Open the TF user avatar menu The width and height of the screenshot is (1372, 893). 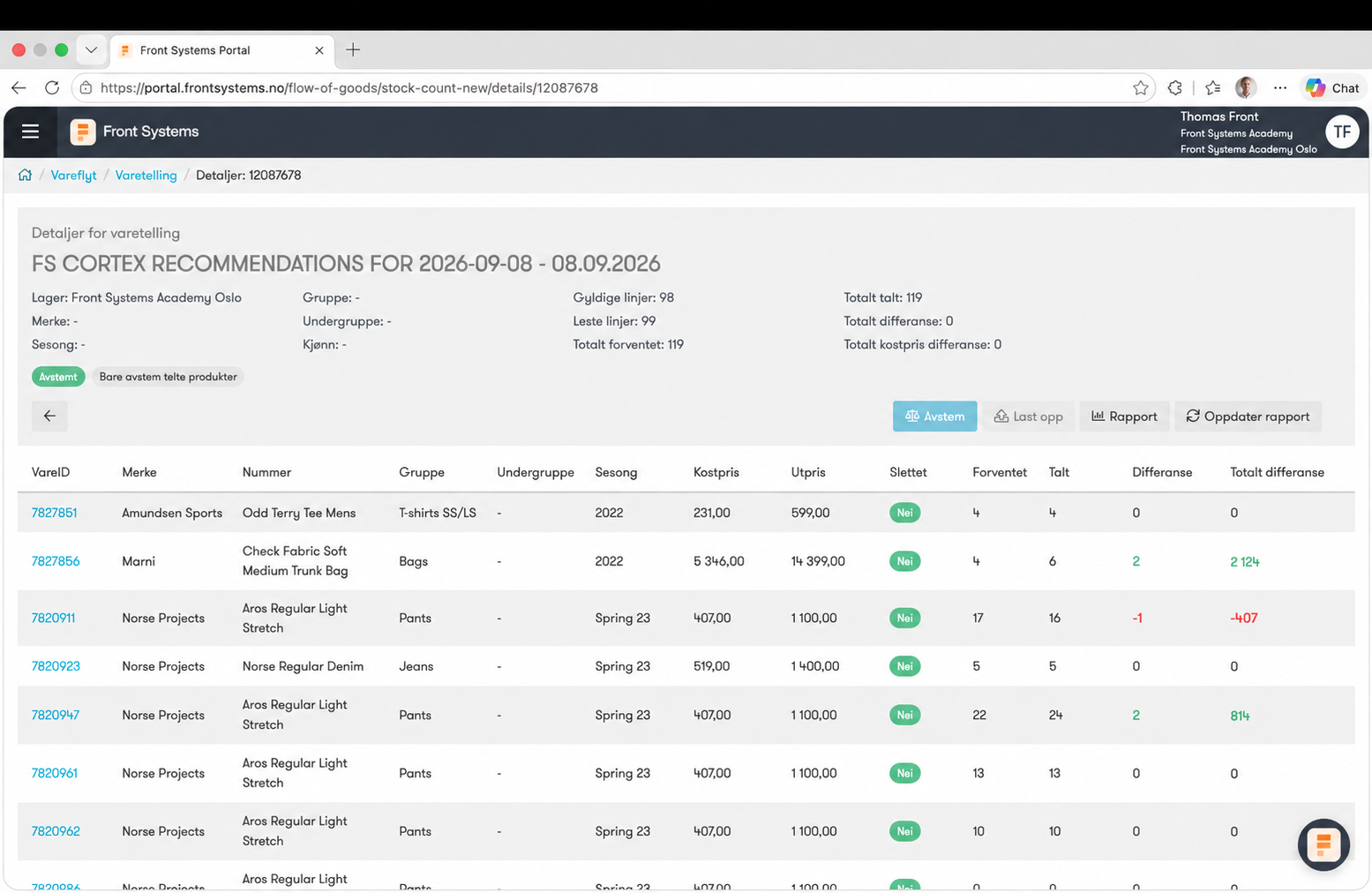click(1342, 131)
